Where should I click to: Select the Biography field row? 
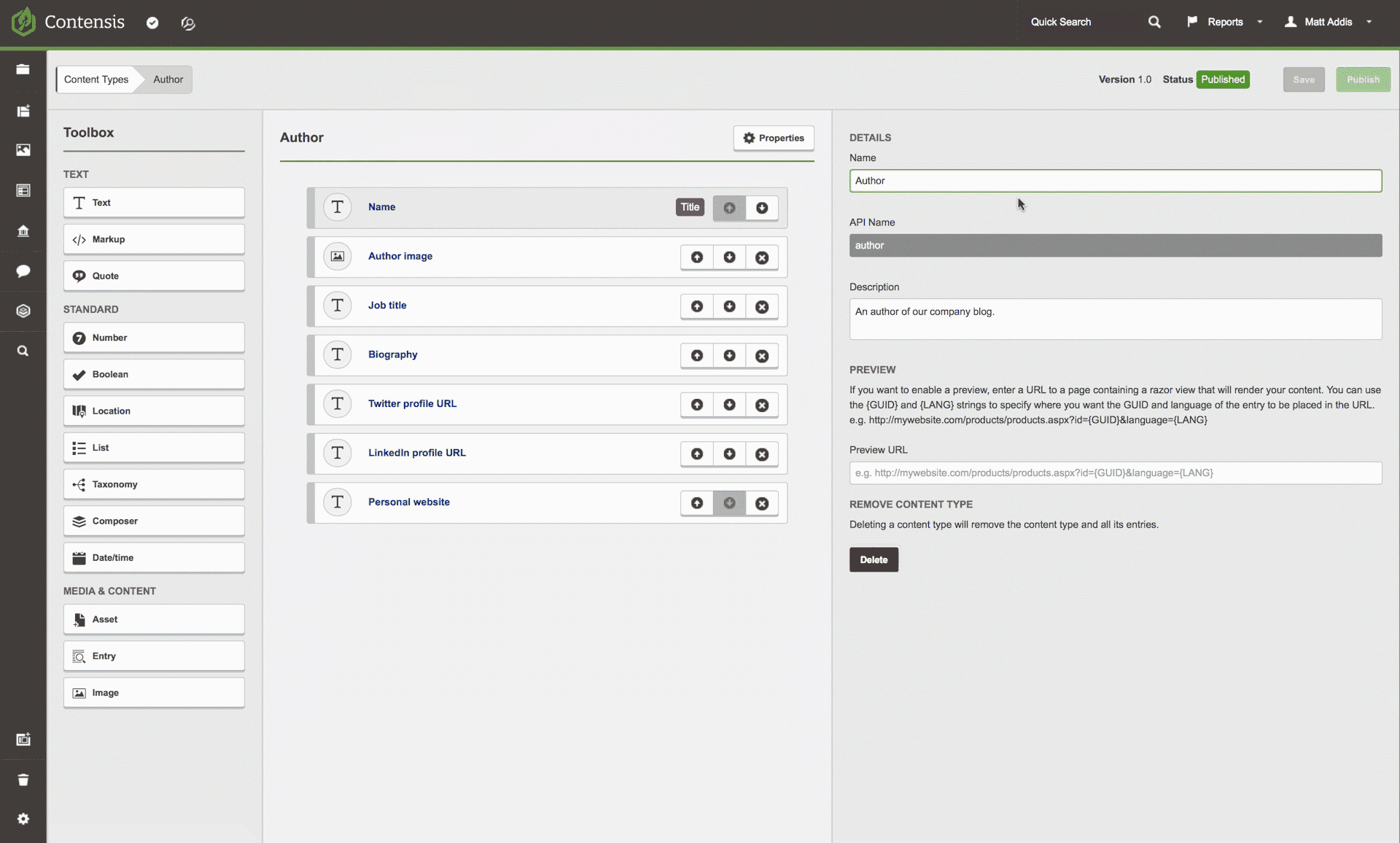[x=547, y=355]
